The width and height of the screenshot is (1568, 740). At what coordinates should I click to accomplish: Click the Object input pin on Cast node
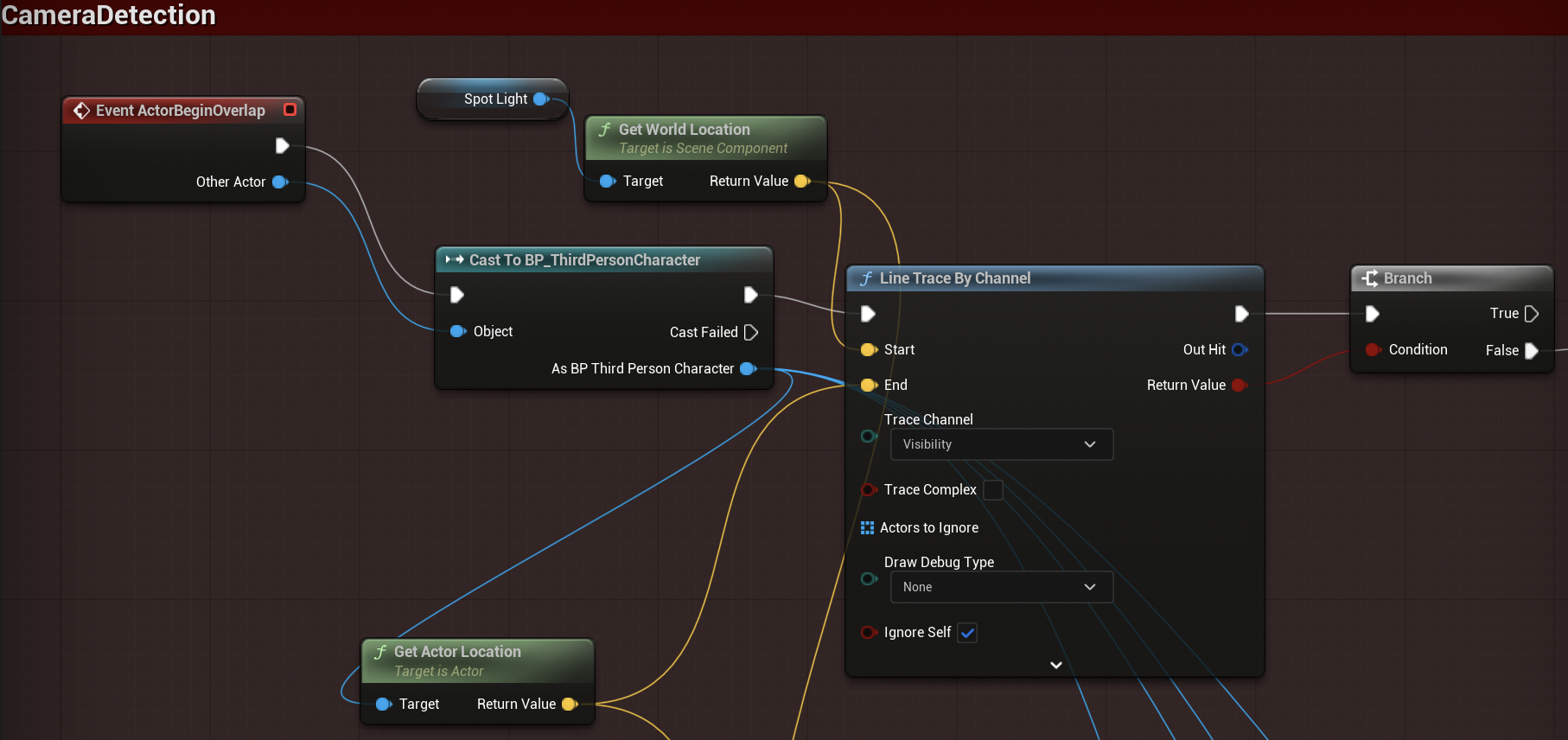[x=458, y=331]
